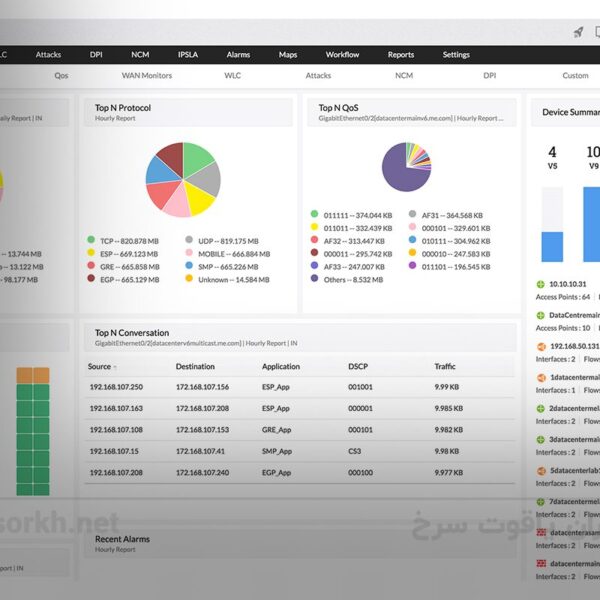Click the green status icon next to 2datacenter device
Viewport: 600px width, 600px height.
pyautogui.click(x=541, y=409)
